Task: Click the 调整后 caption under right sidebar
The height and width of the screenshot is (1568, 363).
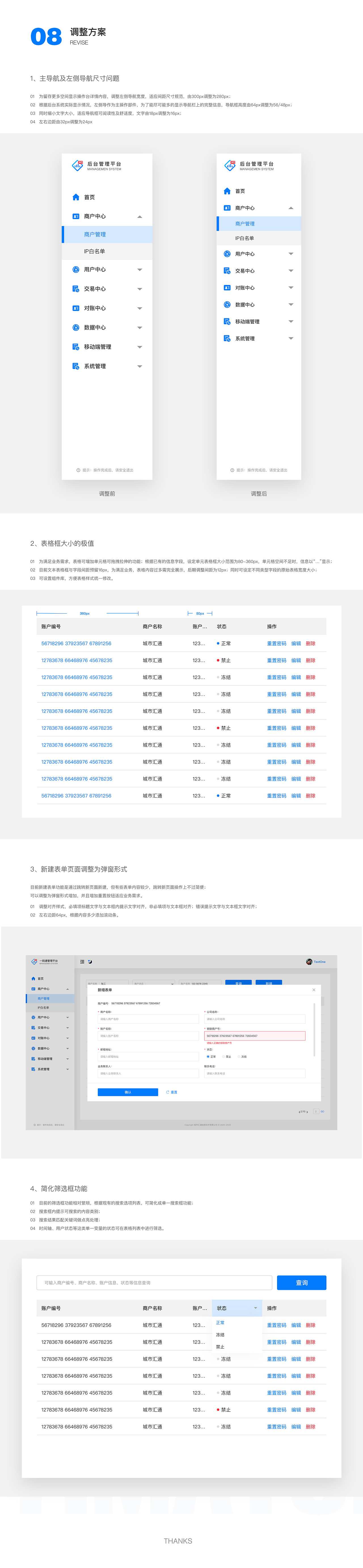Action: coord(259,494)
